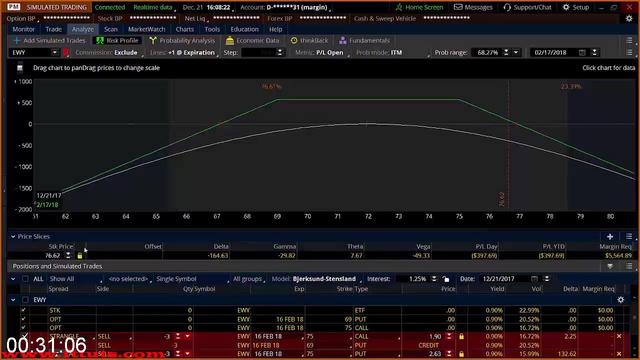Open the Help tab
This screenshot has width=640, height=360.
[276, 29]
